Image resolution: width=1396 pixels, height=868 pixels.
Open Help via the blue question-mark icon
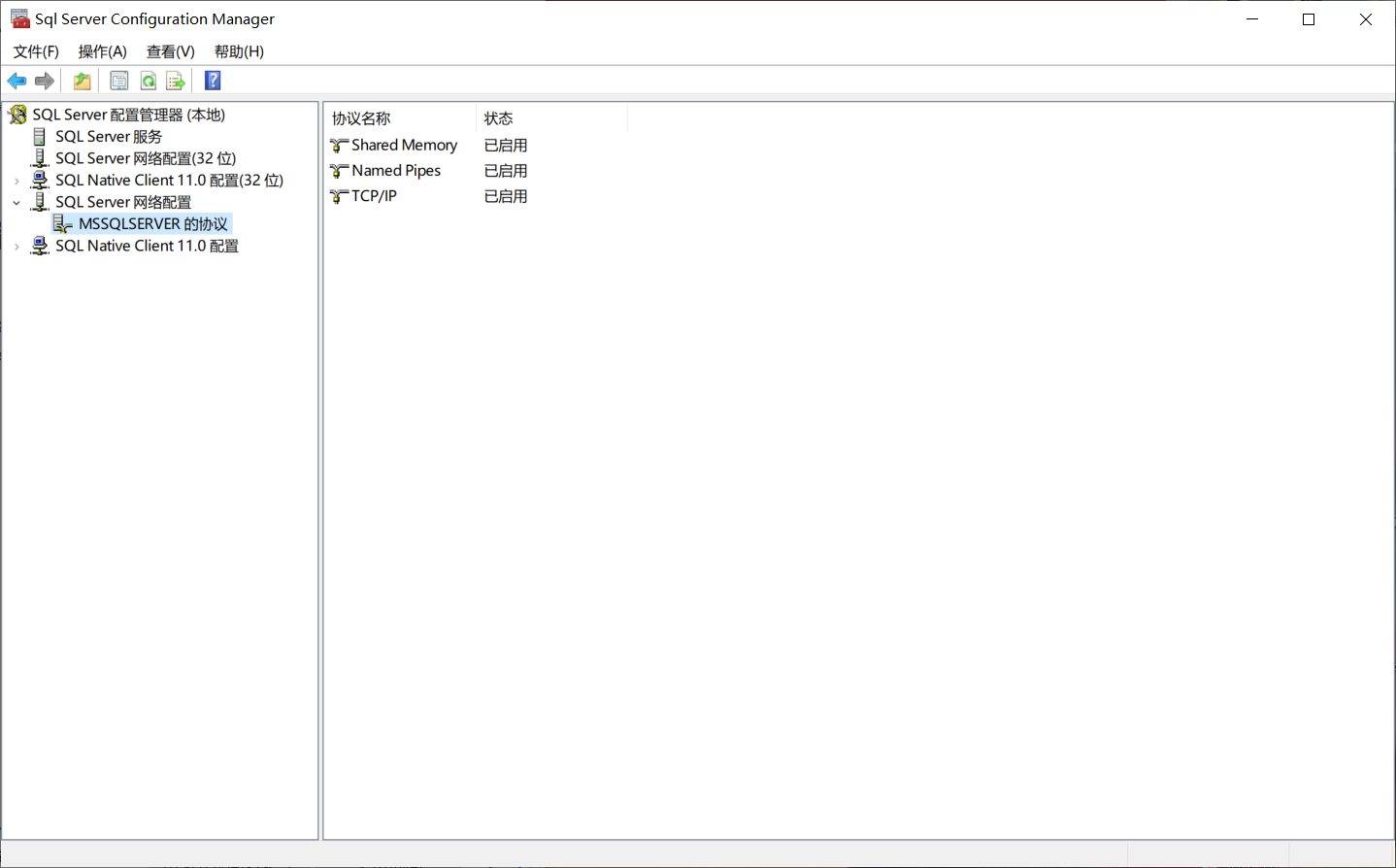coord(214,81)
